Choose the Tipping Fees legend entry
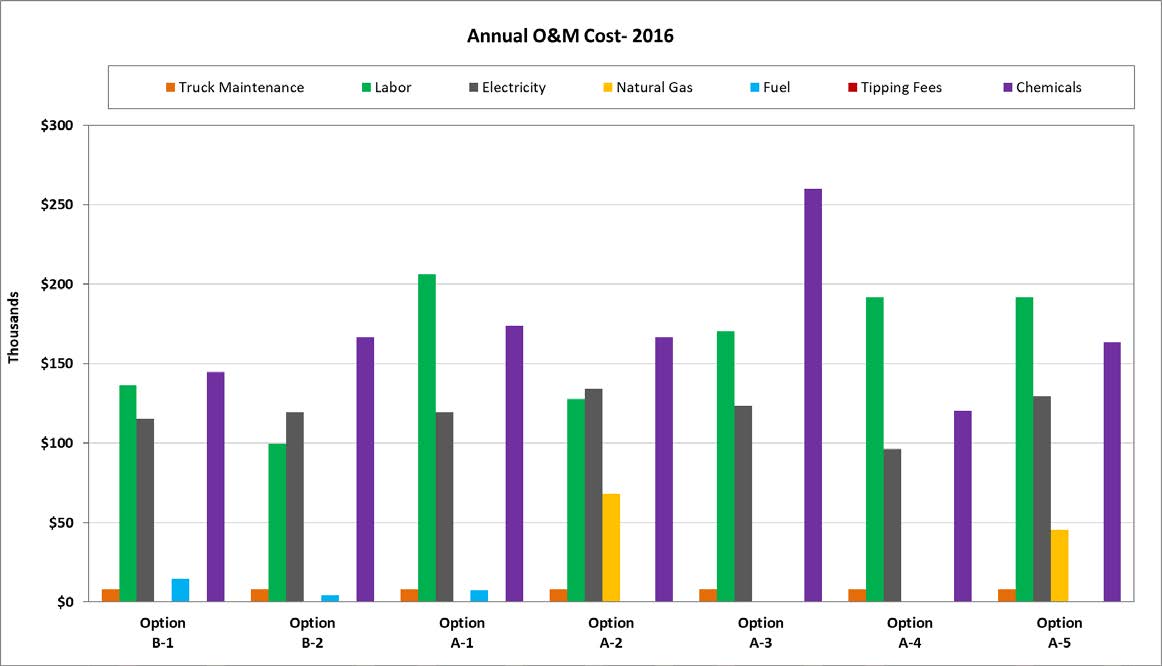The width and height of the screenshot is (1162, 666). 893,88
